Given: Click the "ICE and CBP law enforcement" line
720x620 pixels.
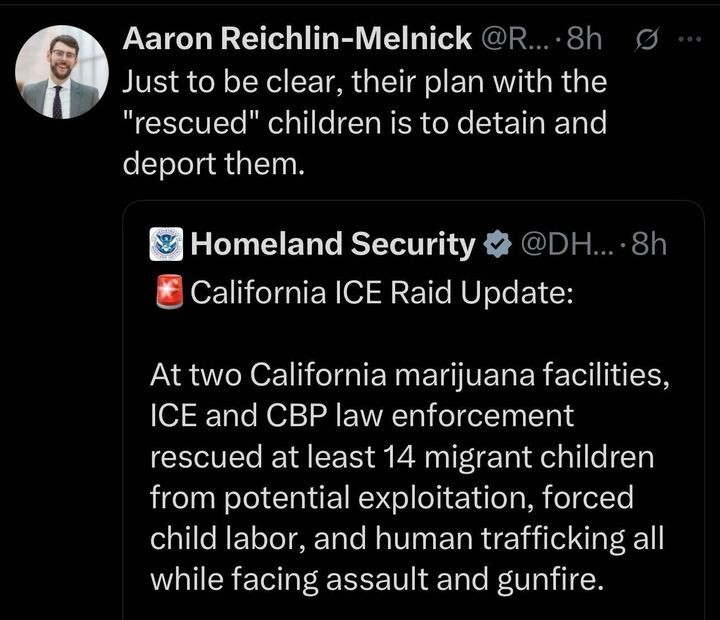Looking at the screenshot, I should point(362,415).
